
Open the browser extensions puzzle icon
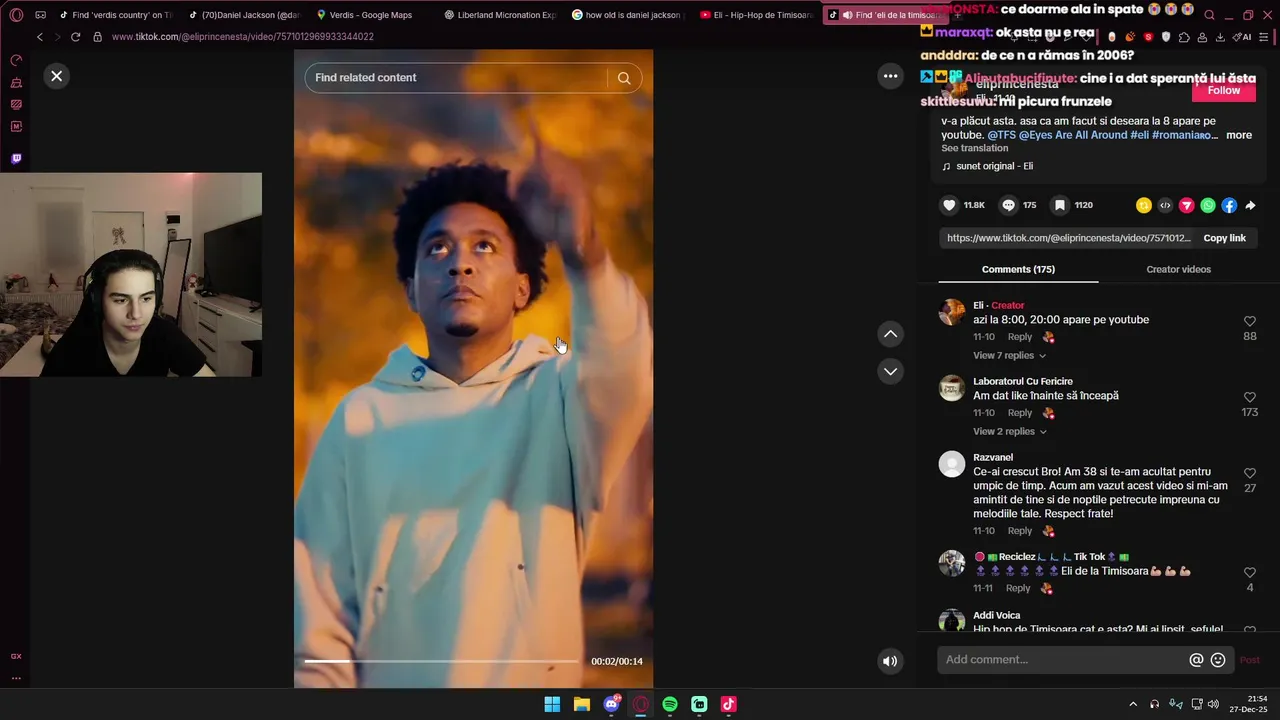(1184, 37)
